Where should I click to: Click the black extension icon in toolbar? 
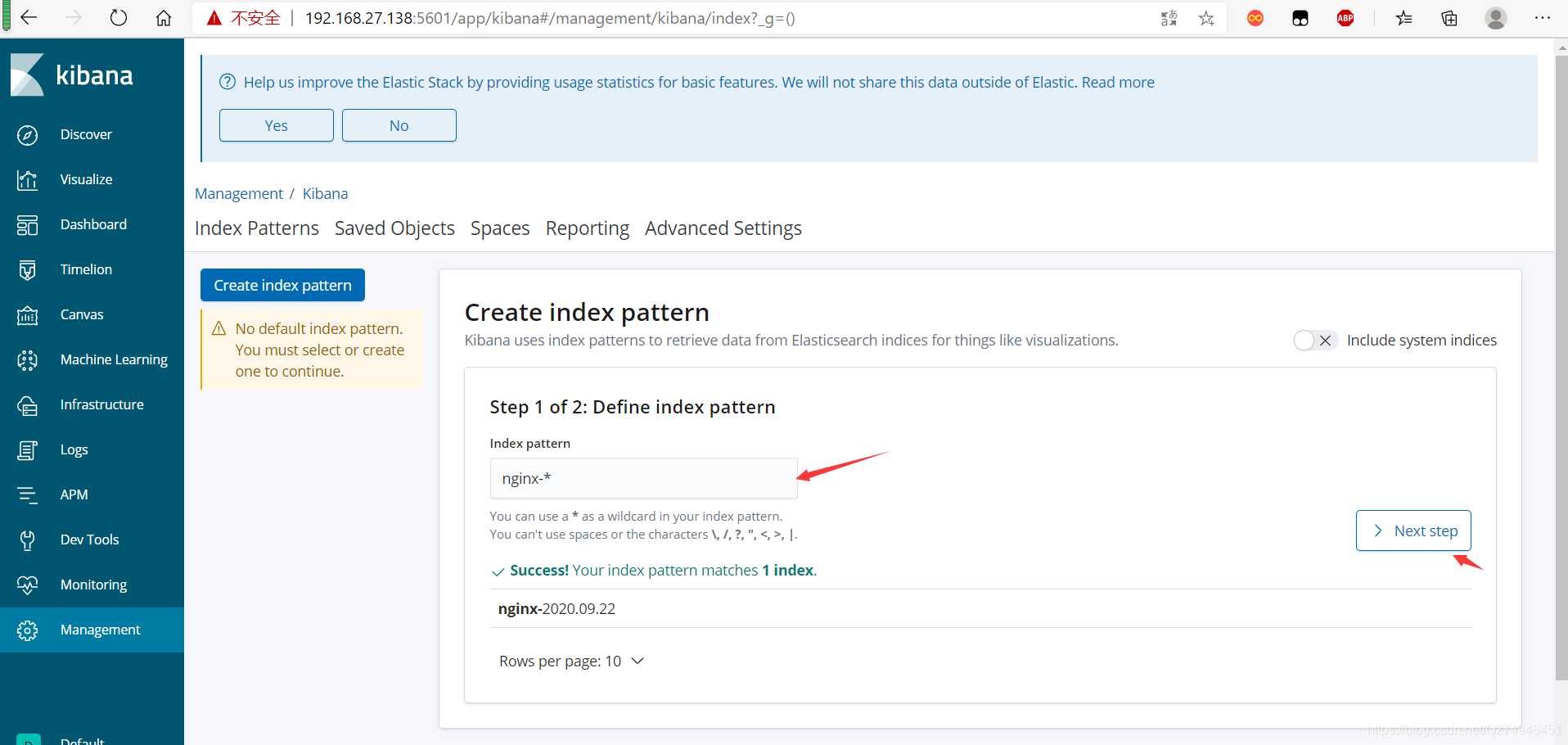tap(1300, 18)
